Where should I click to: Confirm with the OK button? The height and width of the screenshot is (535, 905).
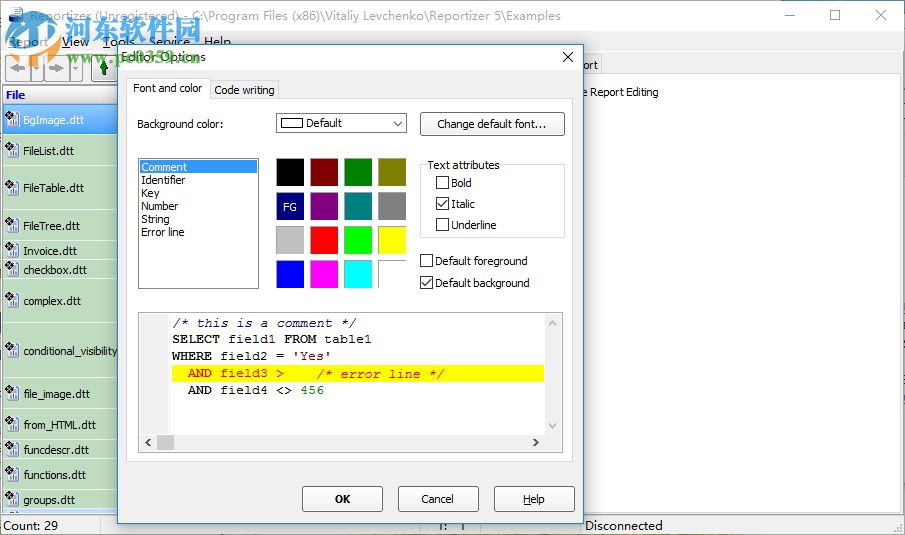(342, 499)
